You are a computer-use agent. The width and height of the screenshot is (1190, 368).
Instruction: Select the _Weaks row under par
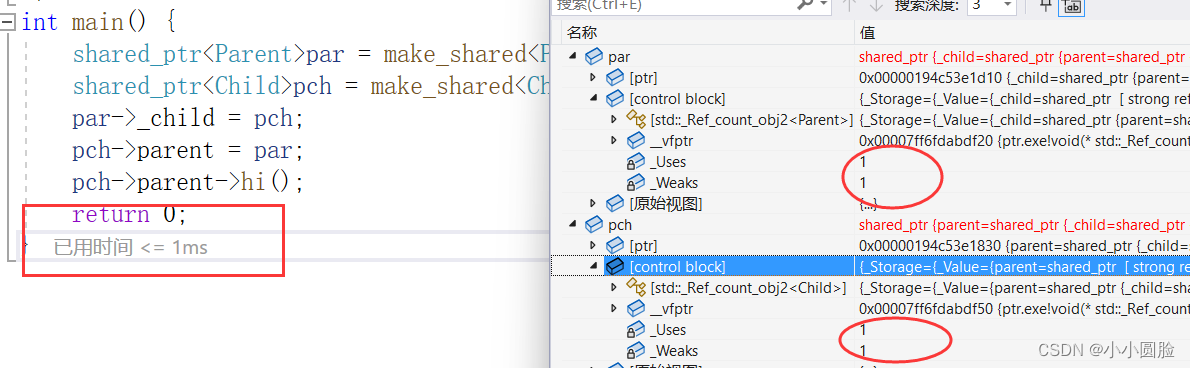(x=673, y=183)
